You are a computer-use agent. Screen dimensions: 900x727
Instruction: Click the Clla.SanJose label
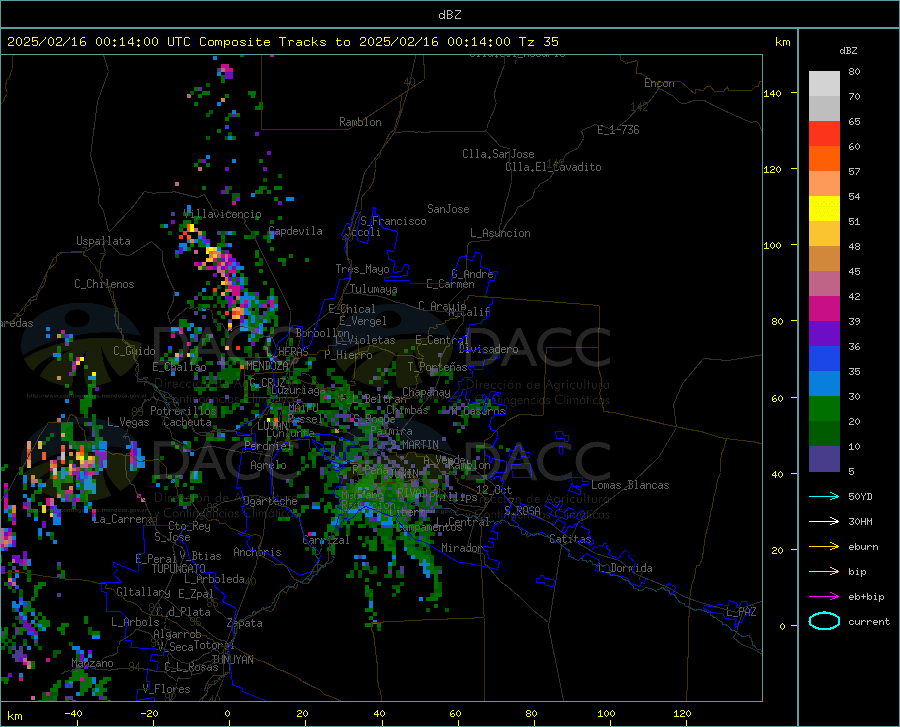click(x=498, y=154)
